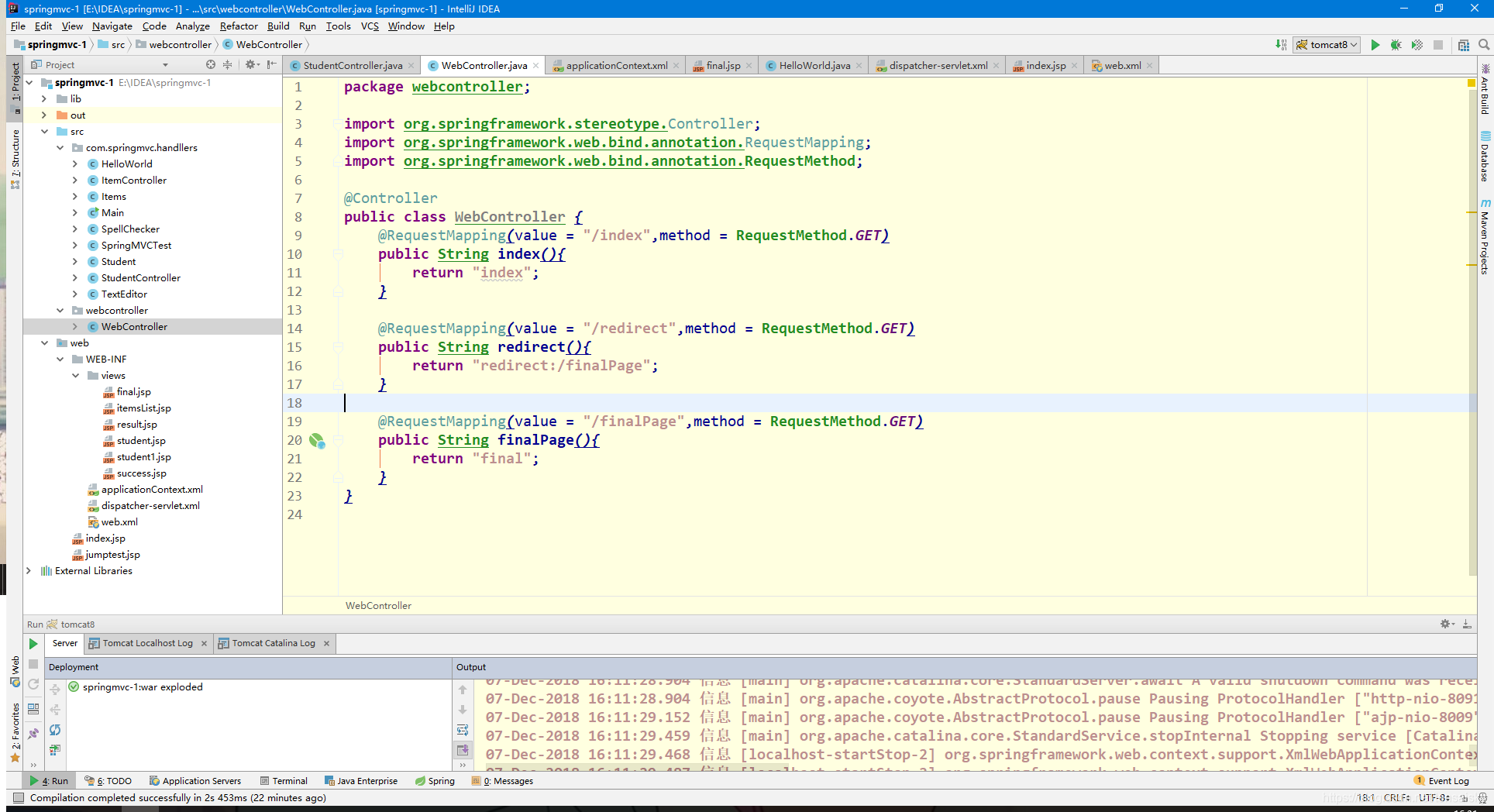1494x812 pixels.
Task: Collapse the src folder
Action: pyautogui.click(x=44, y=132)
